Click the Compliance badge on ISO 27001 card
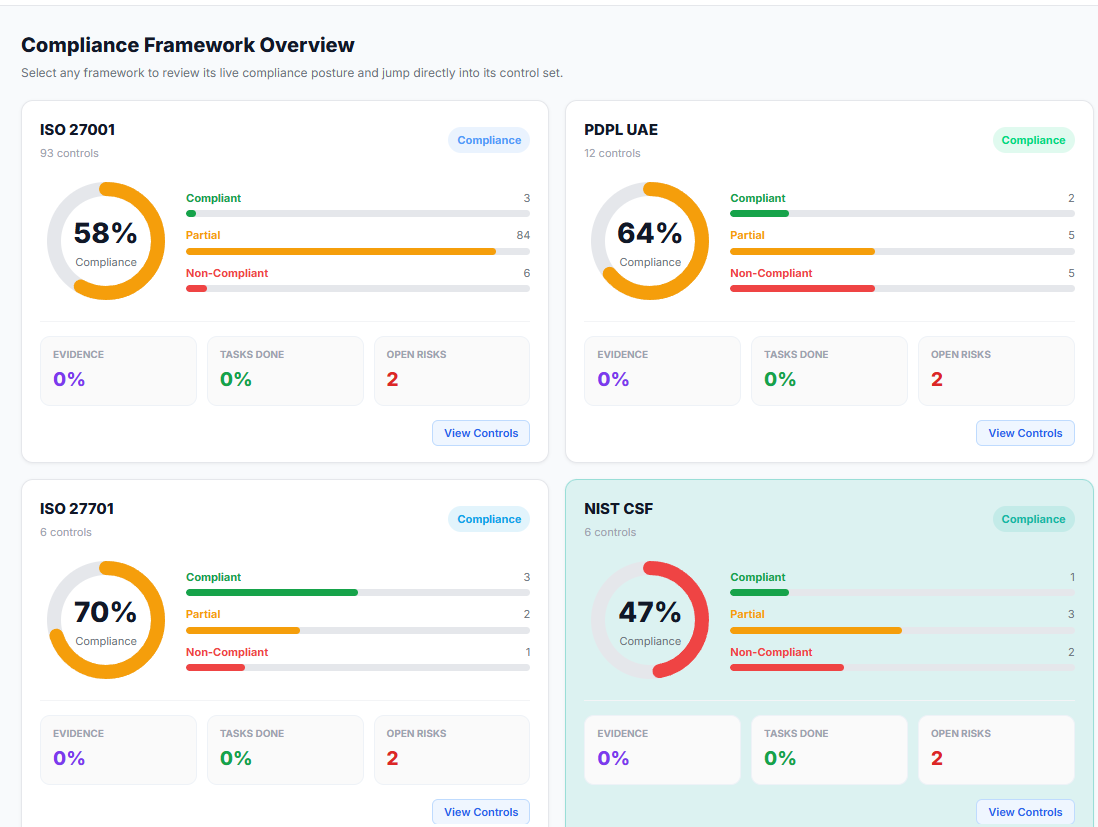This screenshot has width=1098, height=827. click(489, 140)
